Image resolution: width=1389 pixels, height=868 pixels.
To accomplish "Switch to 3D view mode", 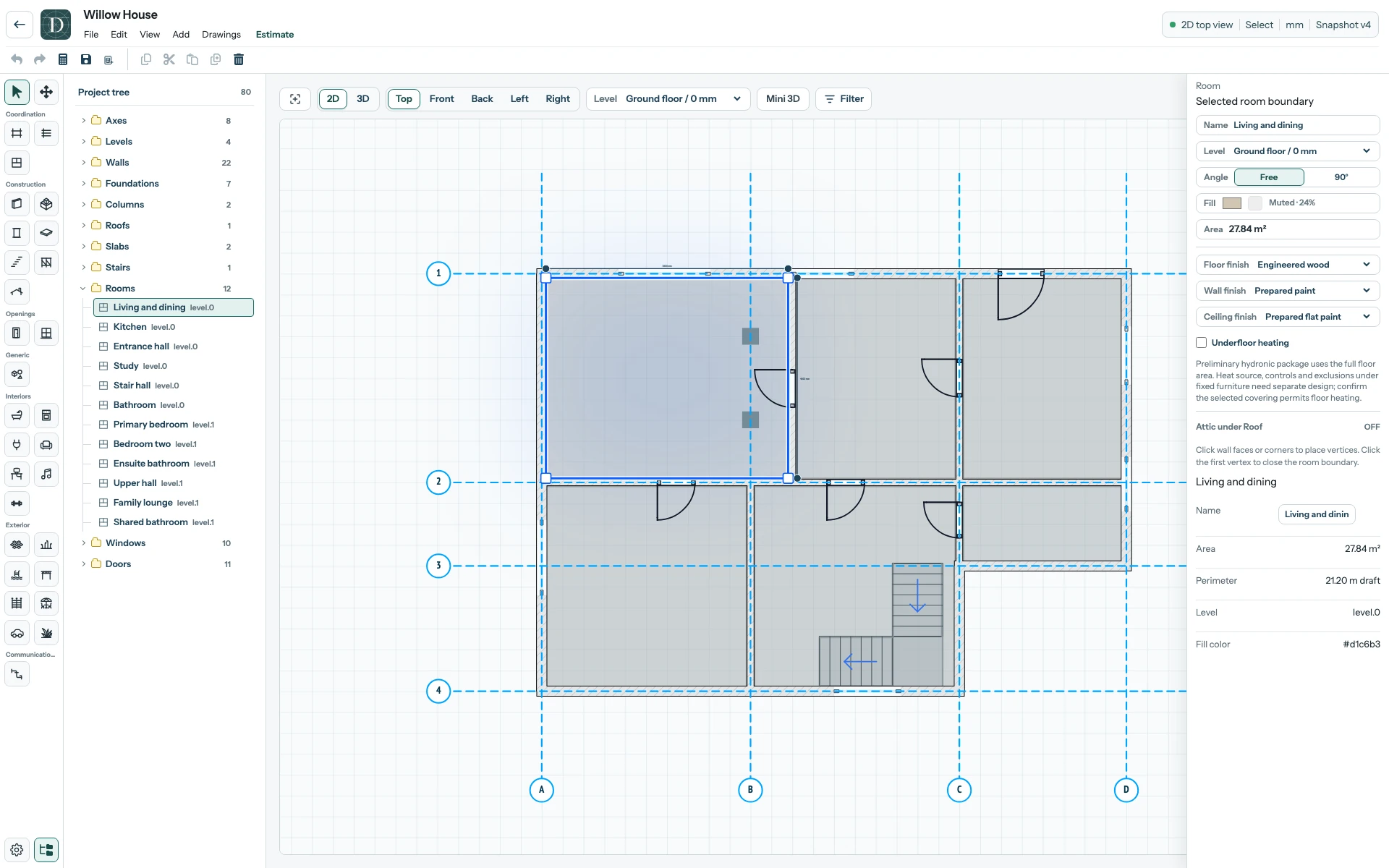I will (363, 99).
